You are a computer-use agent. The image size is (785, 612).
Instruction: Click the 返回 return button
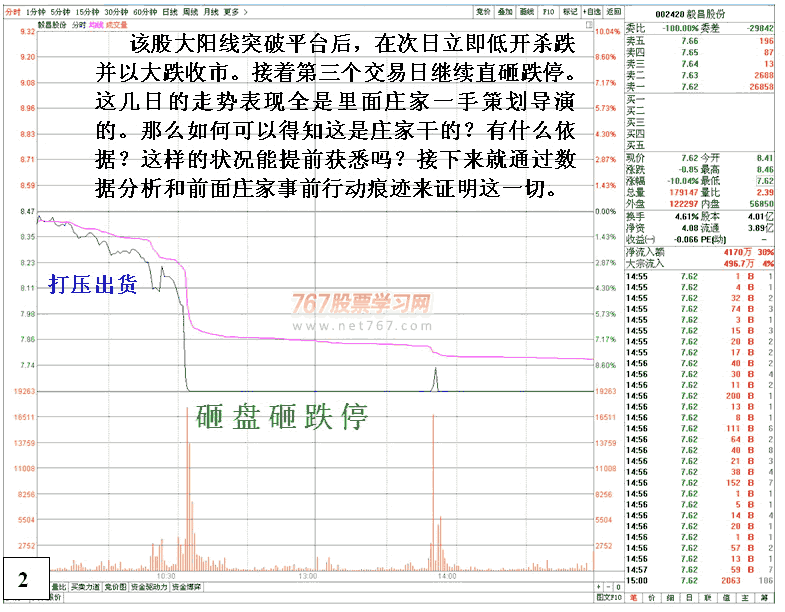[x=613, y=12]
